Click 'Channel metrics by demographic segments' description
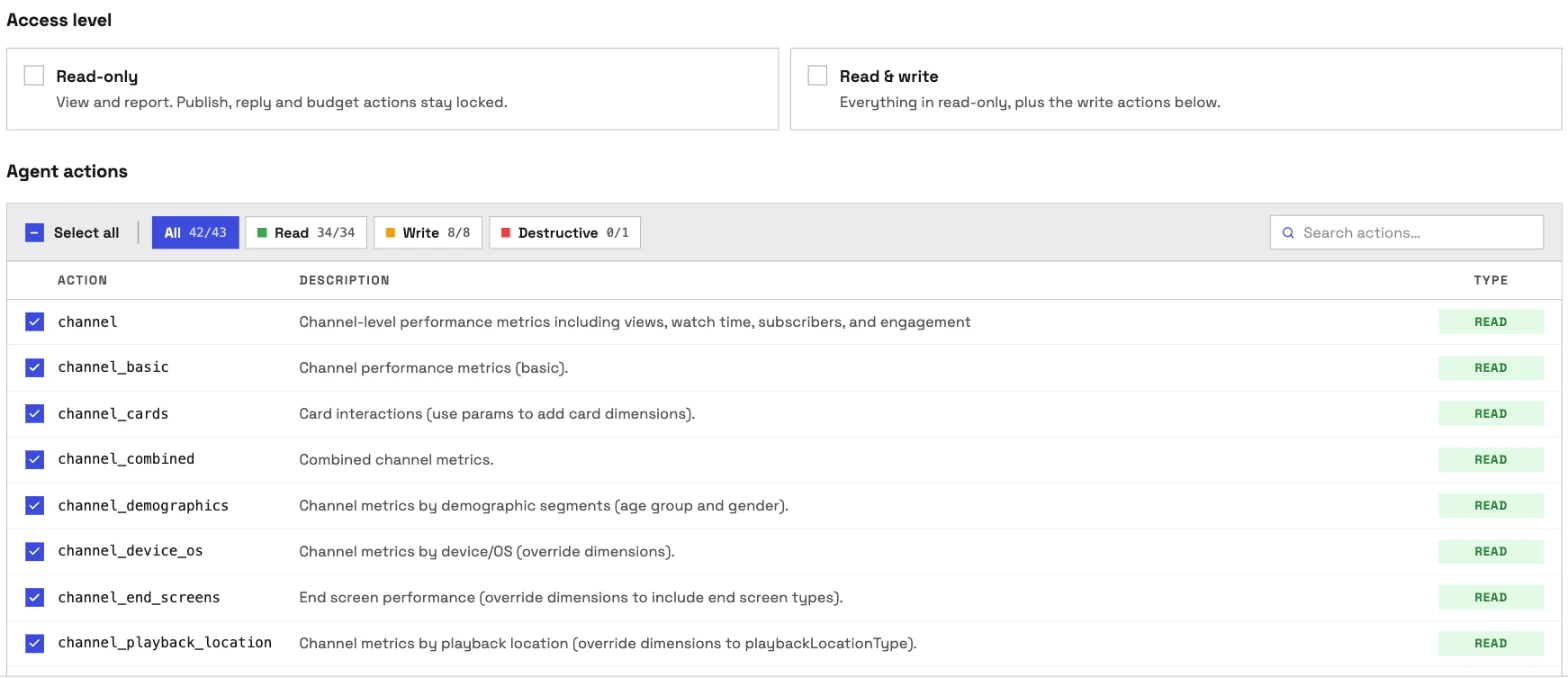This screenshot has height=678, width=1568. (x=544, y=506)
